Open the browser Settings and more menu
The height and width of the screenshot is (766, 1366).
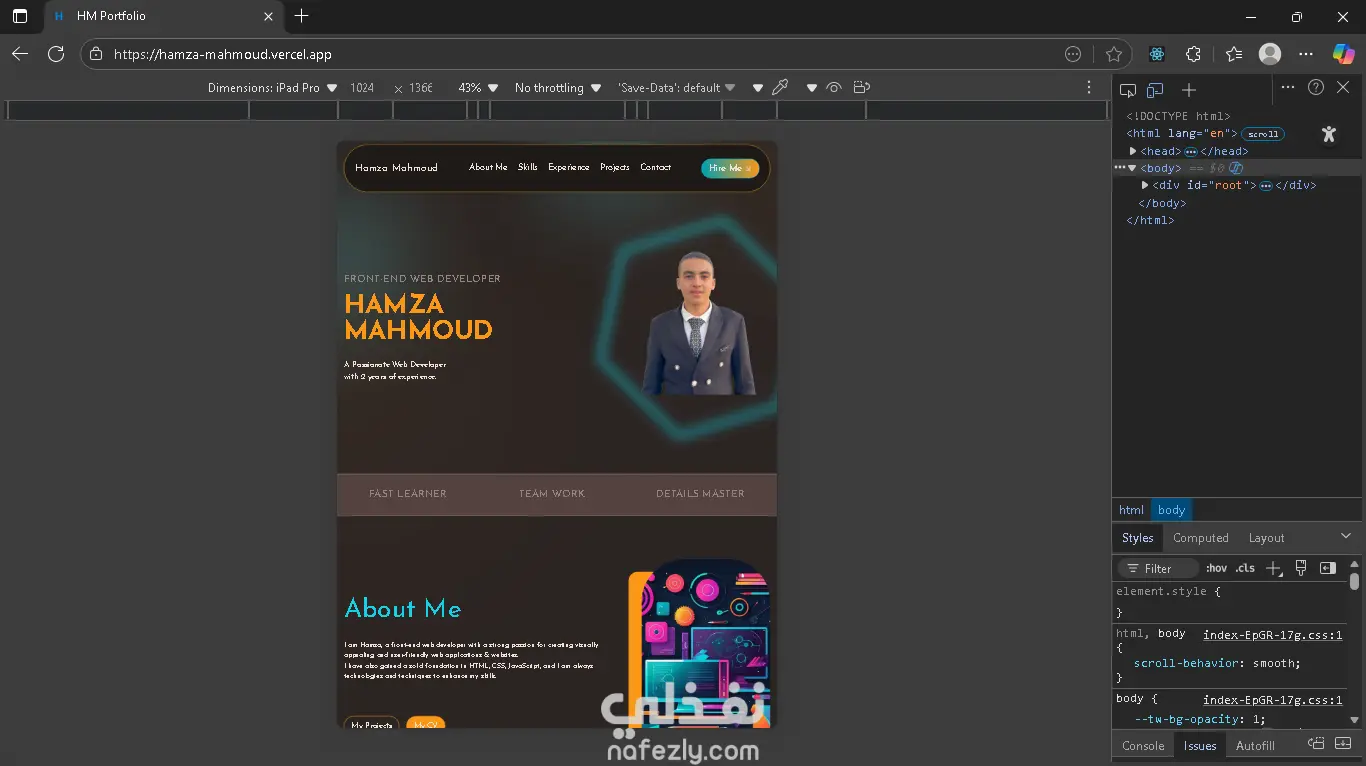(x=1306, y=55)
